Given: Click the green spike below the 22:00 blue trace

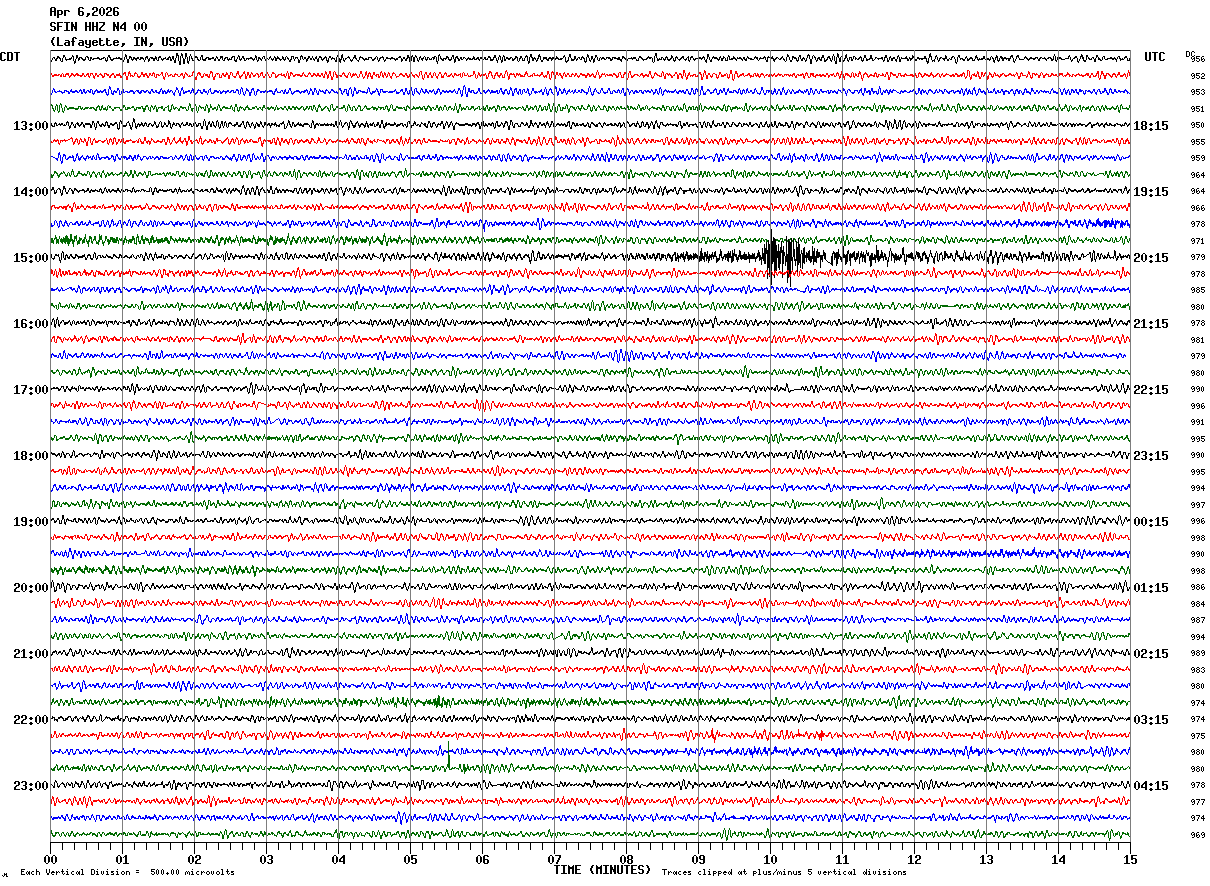Looking at the screenshot, I should click(x=448, y=757).
